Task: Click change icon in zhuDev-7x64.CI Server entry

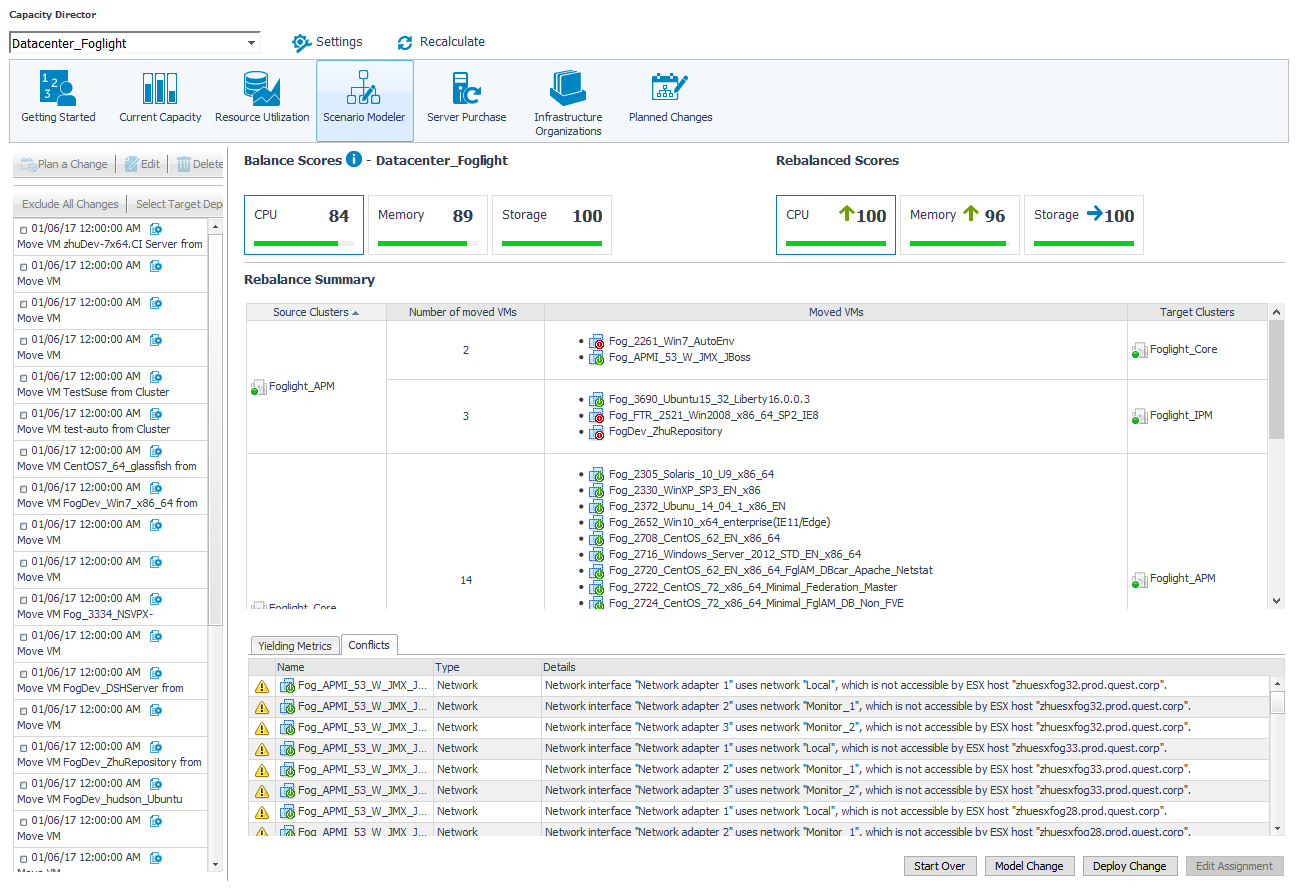Action: 156,229
